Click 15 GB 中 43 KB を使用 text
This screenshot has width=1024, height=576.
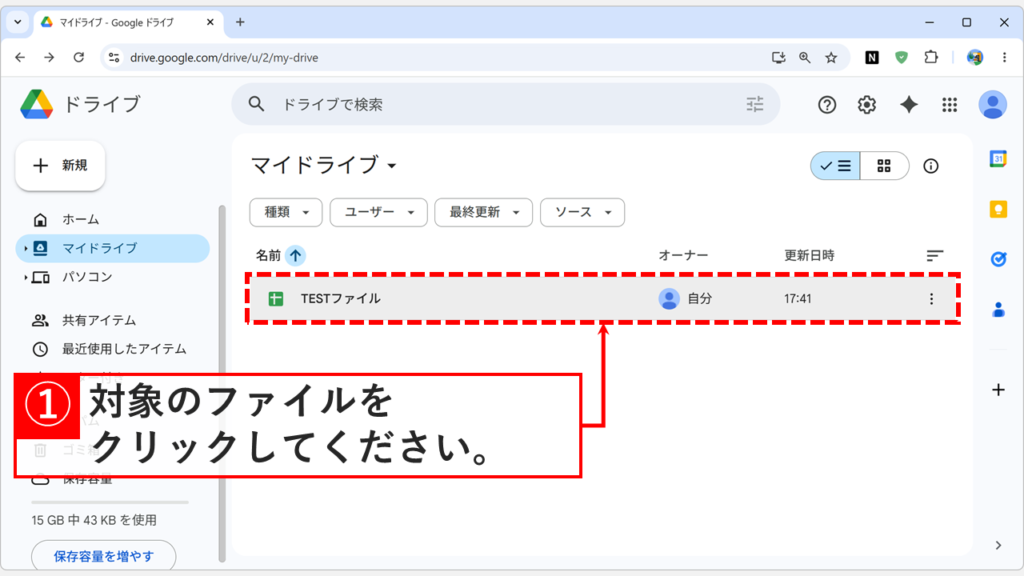(x=94, y=520)
